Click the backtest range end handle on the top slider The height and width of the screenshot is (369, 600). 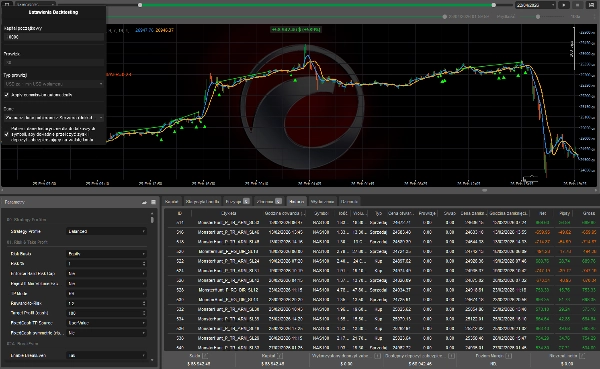[494, 5]
